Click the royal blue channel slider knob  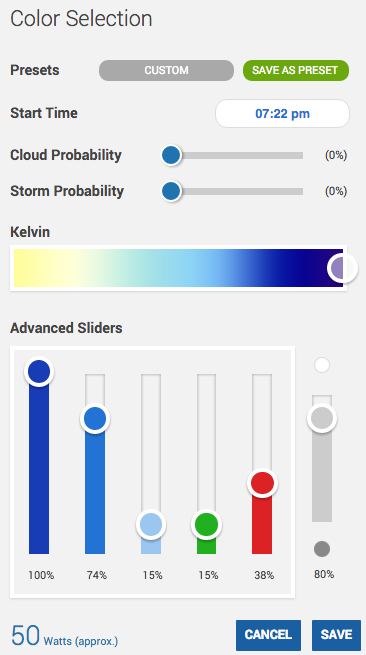[39, 371]
